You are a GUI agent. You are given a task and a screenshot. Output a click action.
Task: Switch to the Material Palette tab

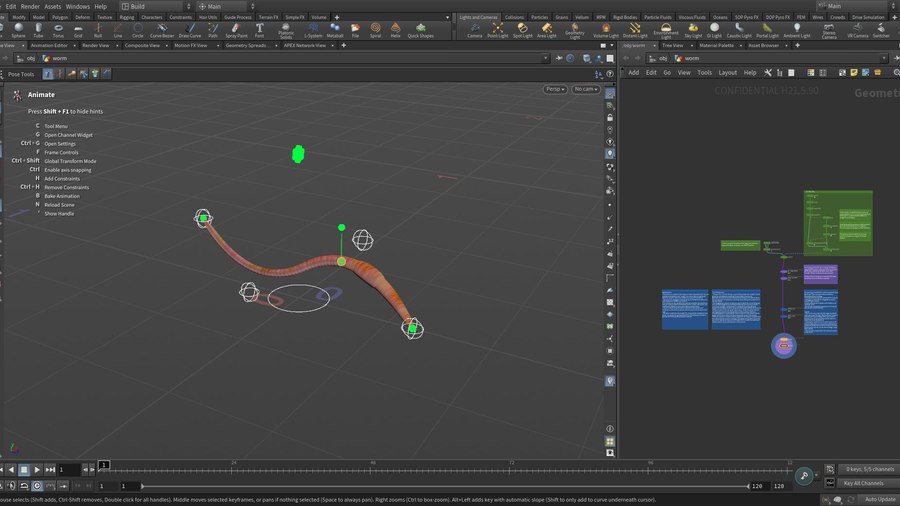point(715,45)
